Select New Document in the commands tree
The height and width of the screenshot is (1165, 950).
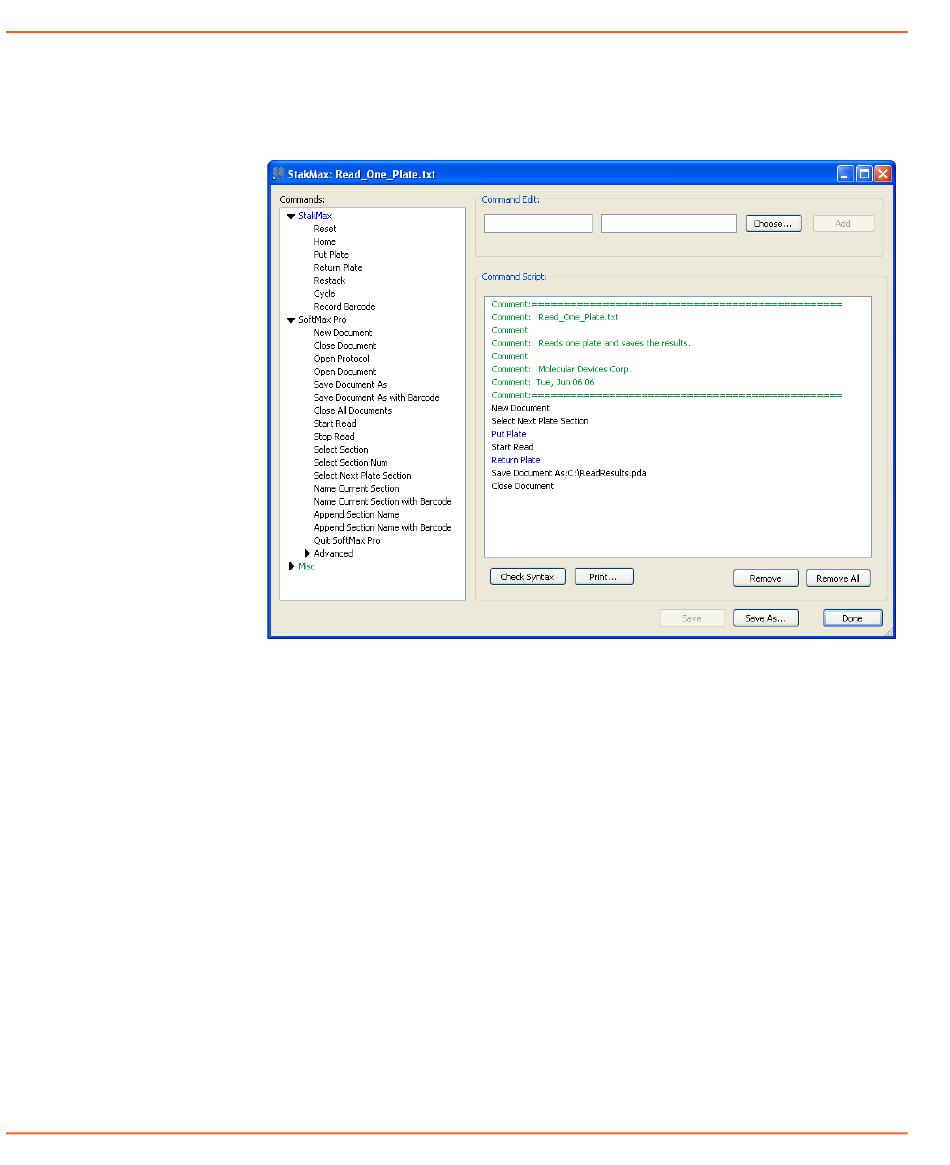tap(342, 333)
